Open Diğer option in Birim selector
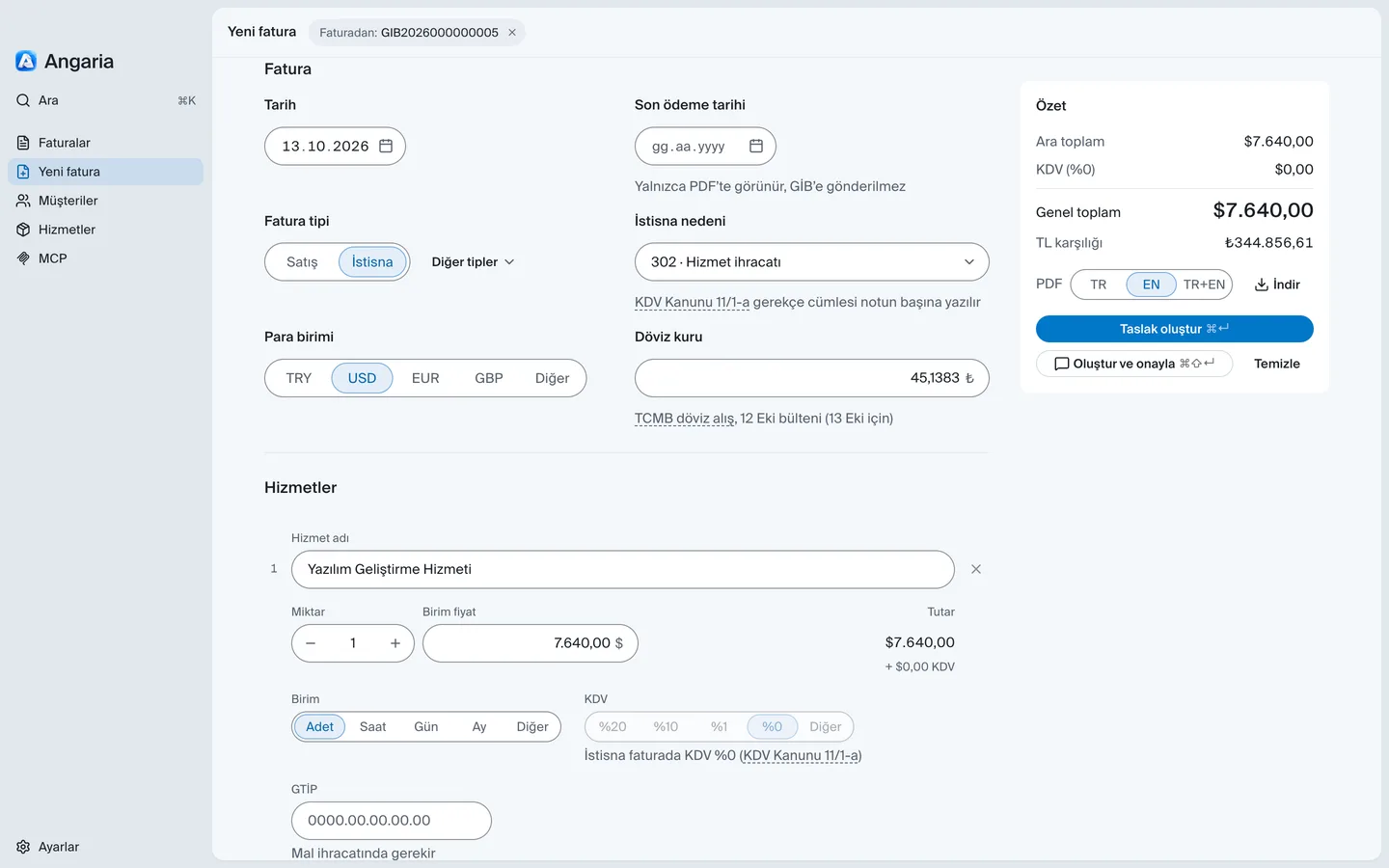The image size is (1389, 868). point(532,727)
